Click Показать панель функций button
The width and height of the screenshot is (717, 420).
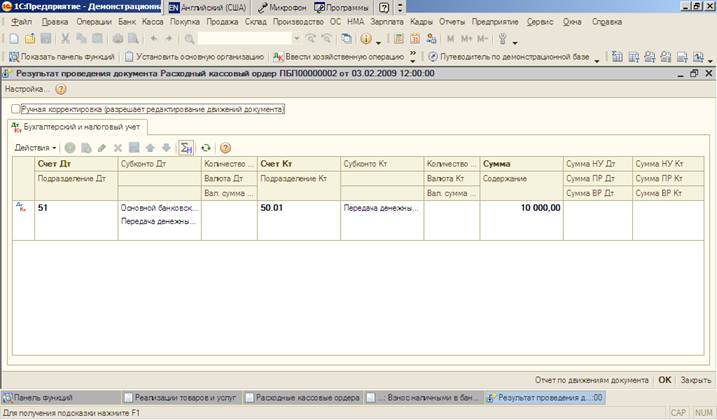click(x=62, y=57)
